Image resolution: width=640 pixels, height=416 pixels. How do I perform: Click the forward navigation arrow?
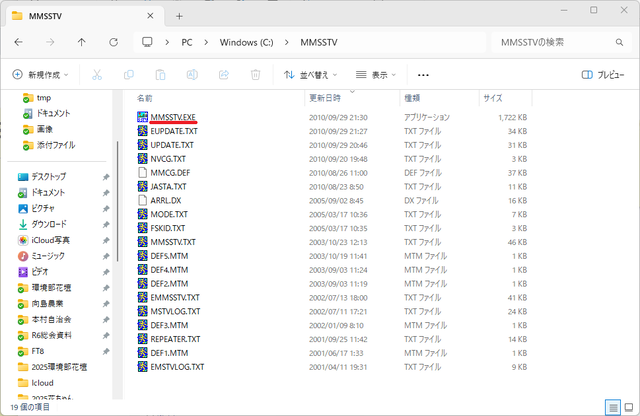point(50,42)
